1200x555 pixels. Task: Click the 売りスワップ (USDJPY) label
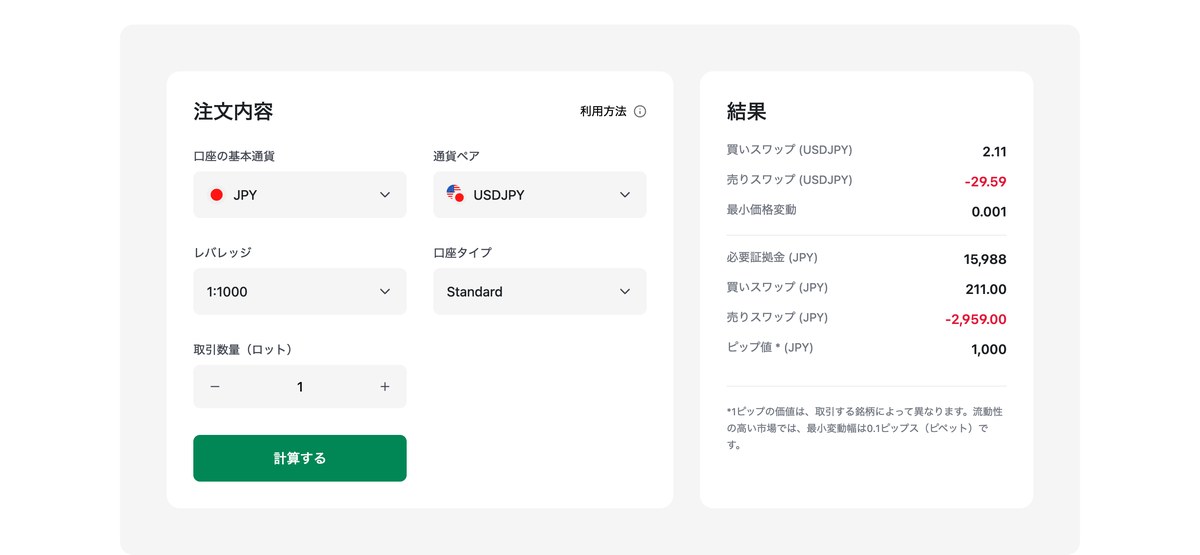(x=789, y=180)
